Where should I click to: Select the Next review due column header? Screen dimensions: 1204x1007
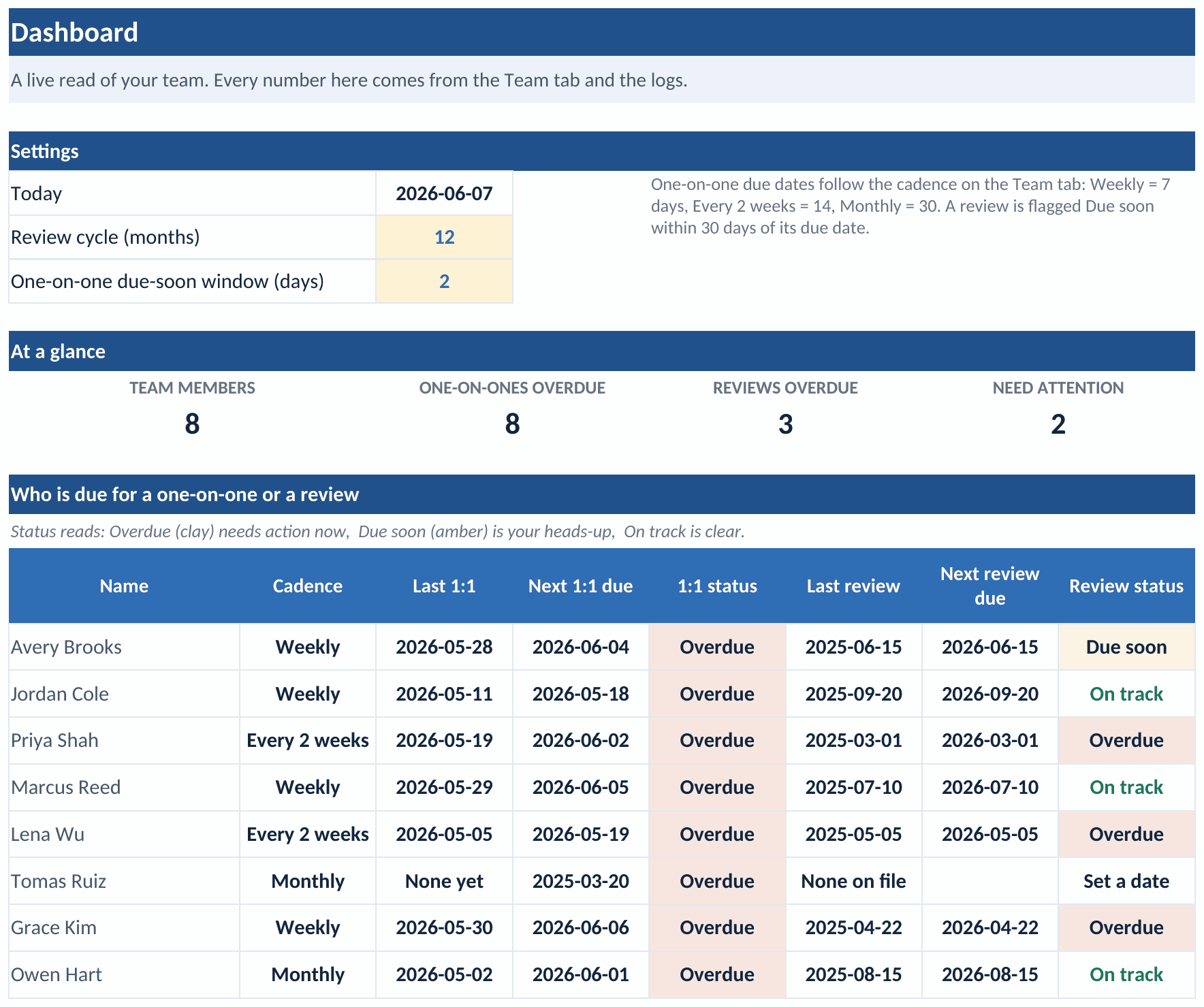coord(989,586)
